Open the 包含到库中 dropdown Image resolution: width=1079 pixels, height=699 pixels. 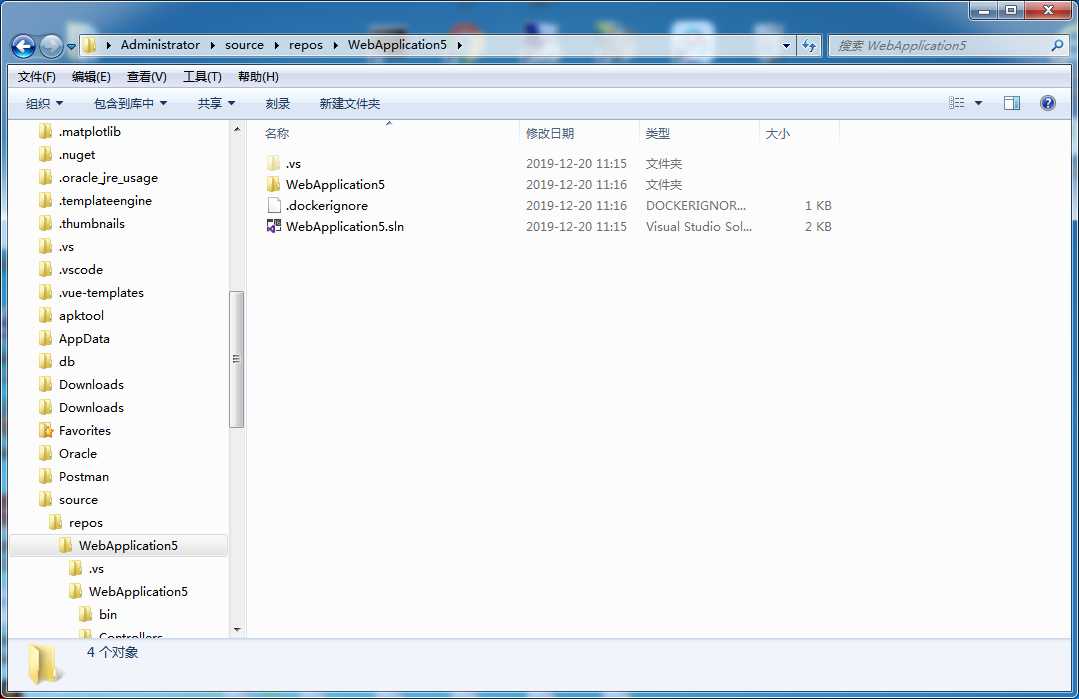coord(130,103)
